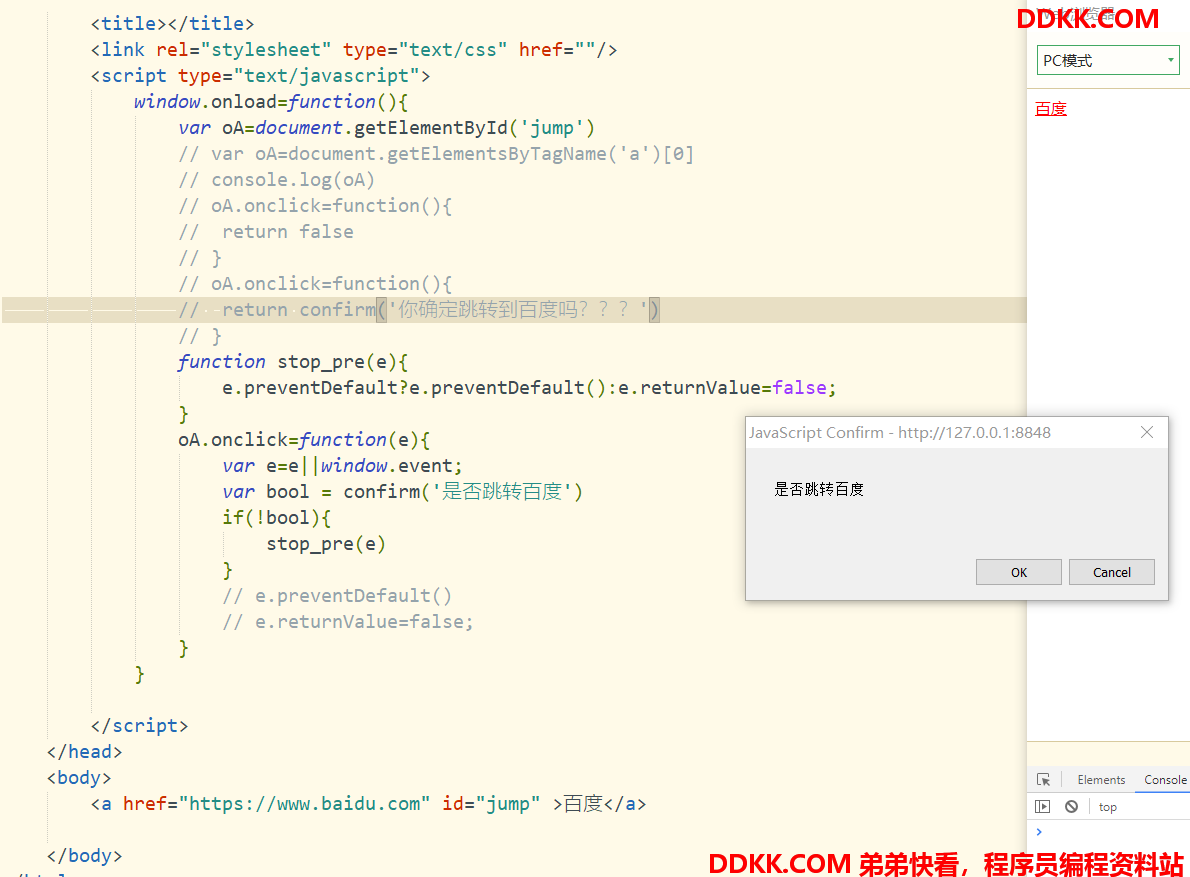Click the '// e.preventDefault()' comment line
The width and height of the screenshot is (1190, 877).
[x=337, y=596]
